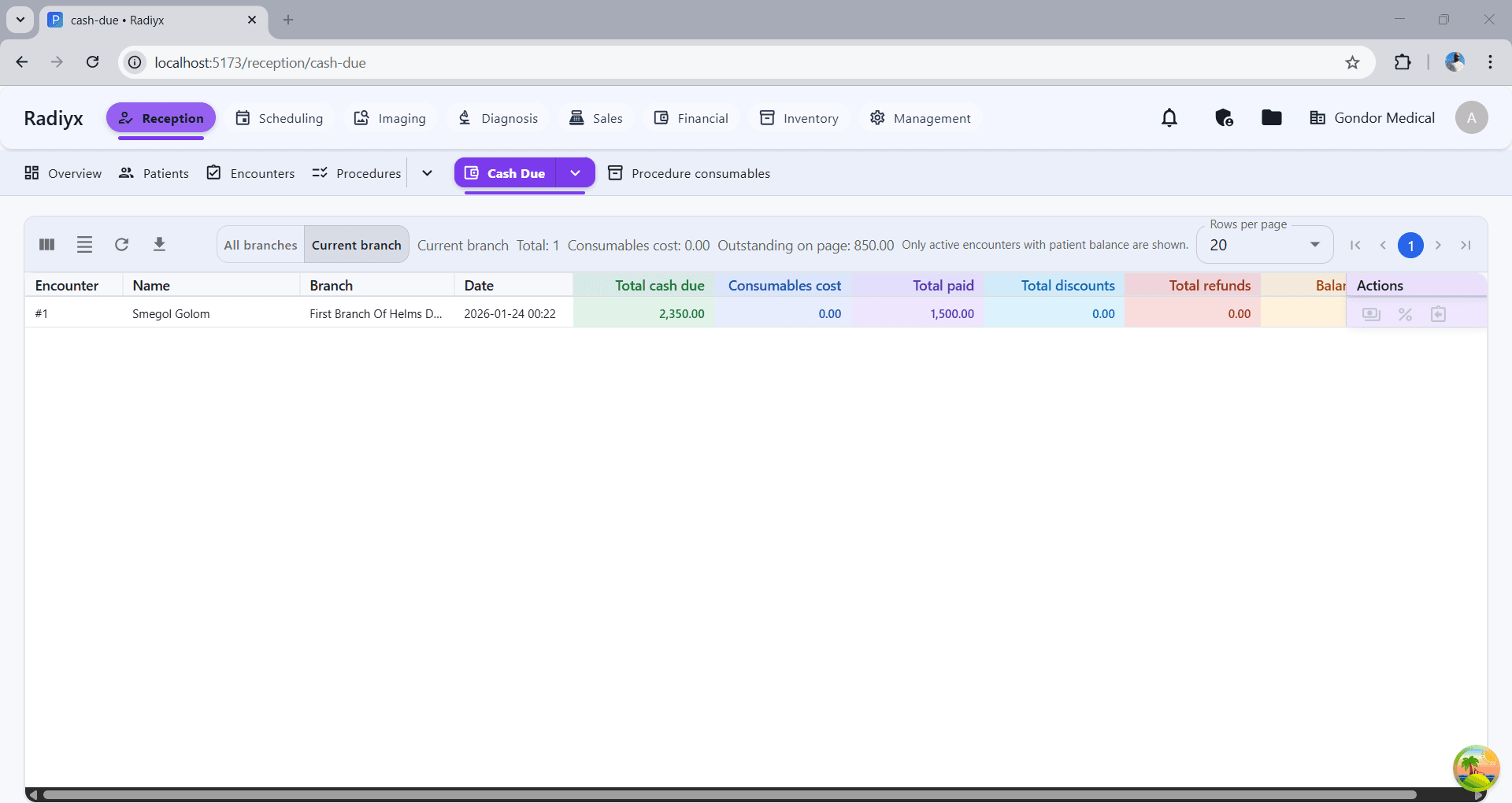Open the Management module
Viewport: 1512px width, 803px height.
point(920,118)
